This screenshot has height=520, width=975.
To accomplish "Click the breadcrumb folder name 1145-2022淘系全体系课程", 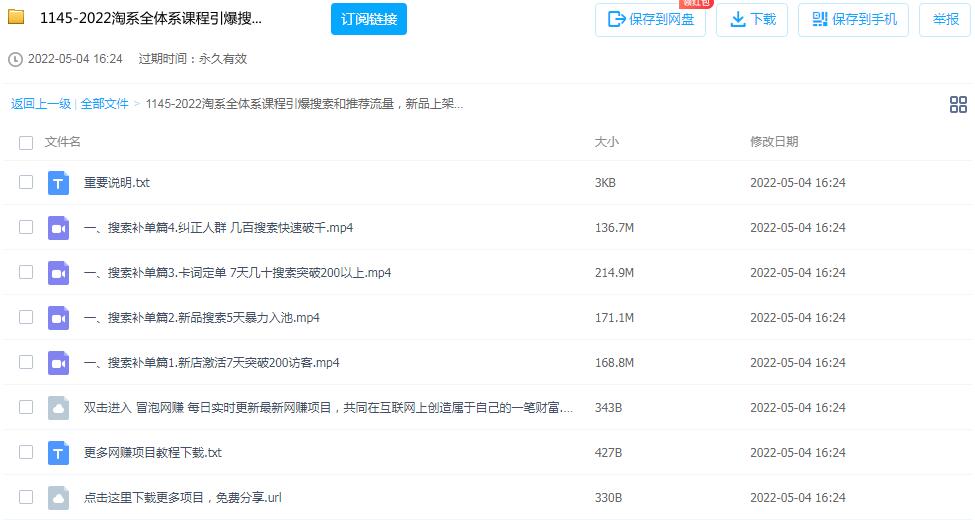I will [x=304, y=104].
